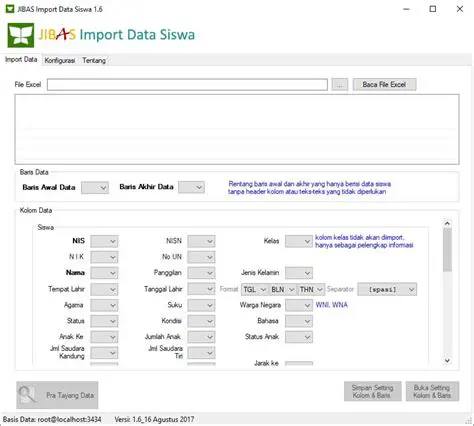Click the Kolom Data scroll down arrow
474x426 pixels.
(x=447, y=361)
